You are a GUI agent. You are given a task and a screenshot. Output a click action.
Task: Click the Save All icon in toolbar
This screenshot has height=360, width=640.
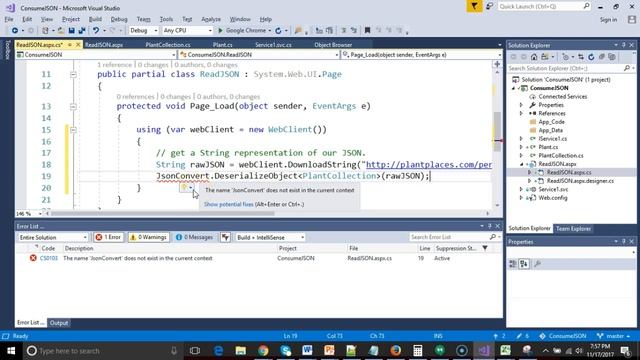tap(82, 31)
